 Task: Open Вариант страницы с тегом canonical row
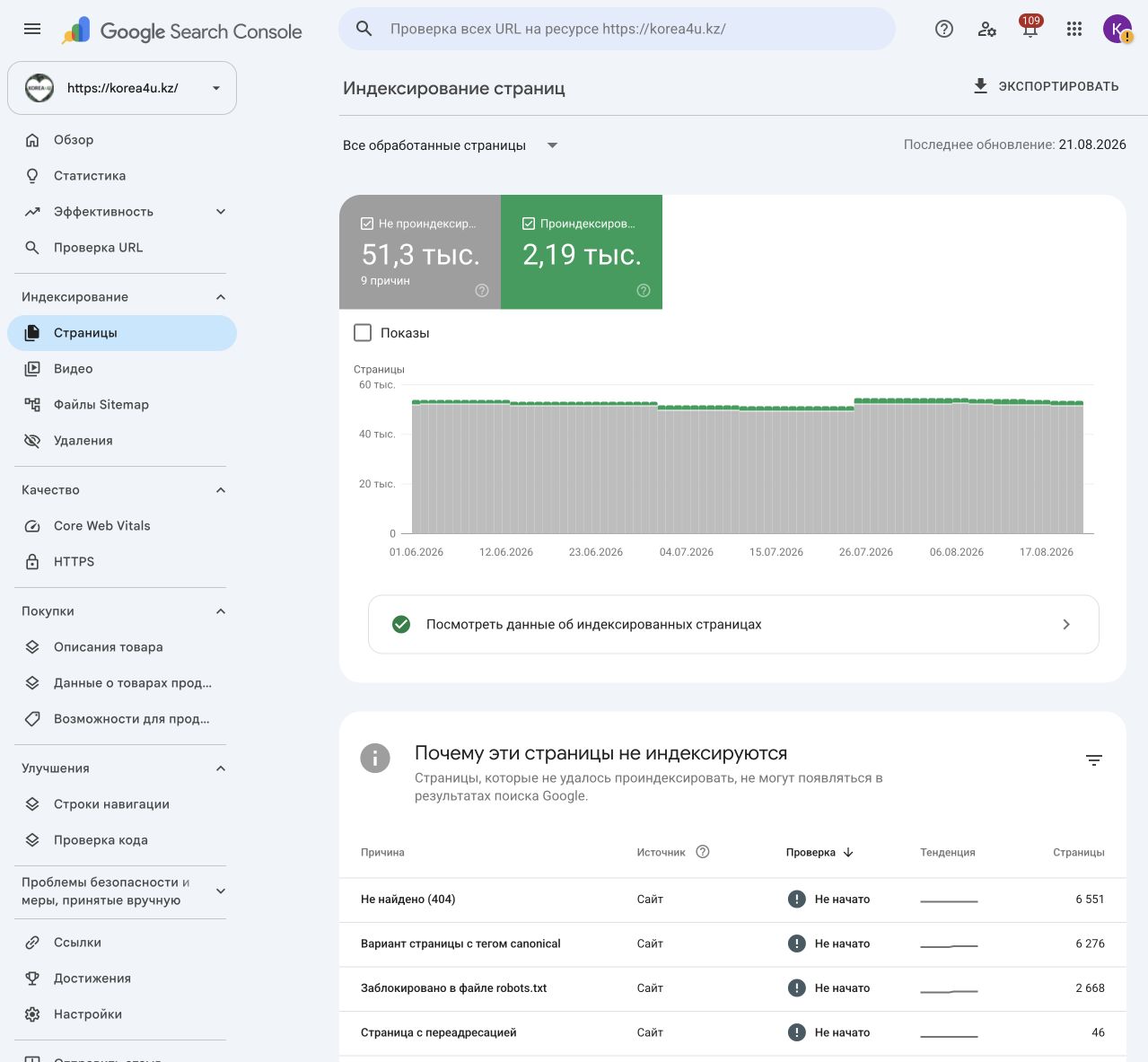point(732,944)
